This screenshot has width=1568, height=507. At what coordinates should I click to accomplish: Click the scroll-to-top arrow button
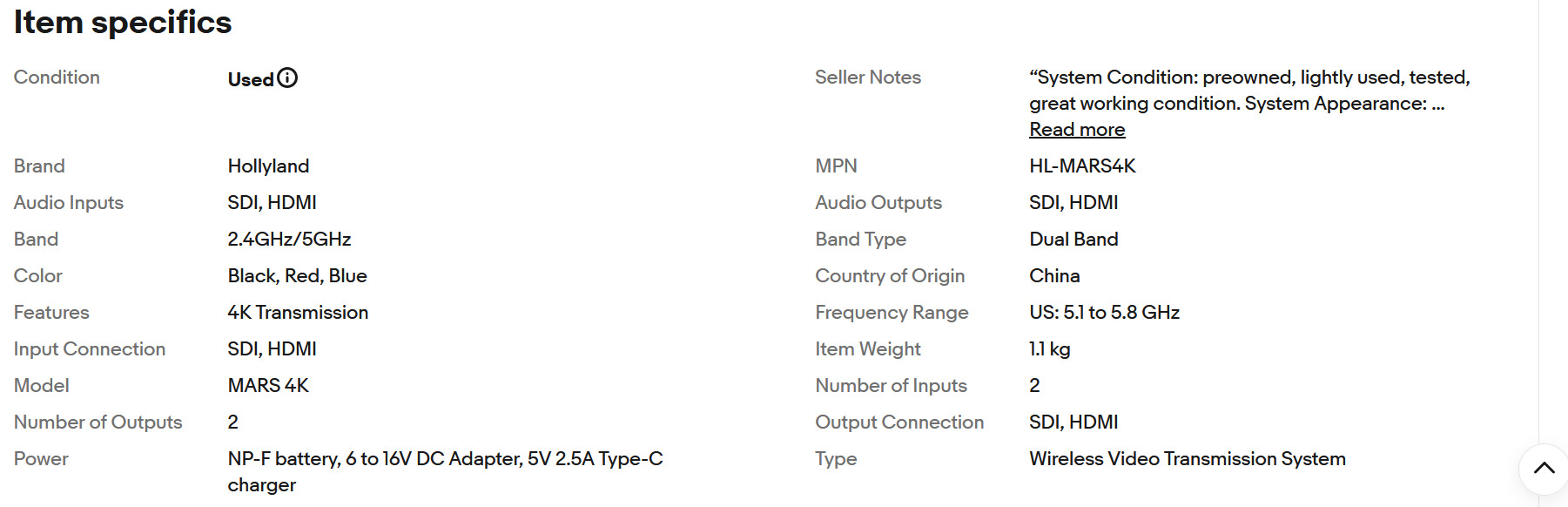1544,469
